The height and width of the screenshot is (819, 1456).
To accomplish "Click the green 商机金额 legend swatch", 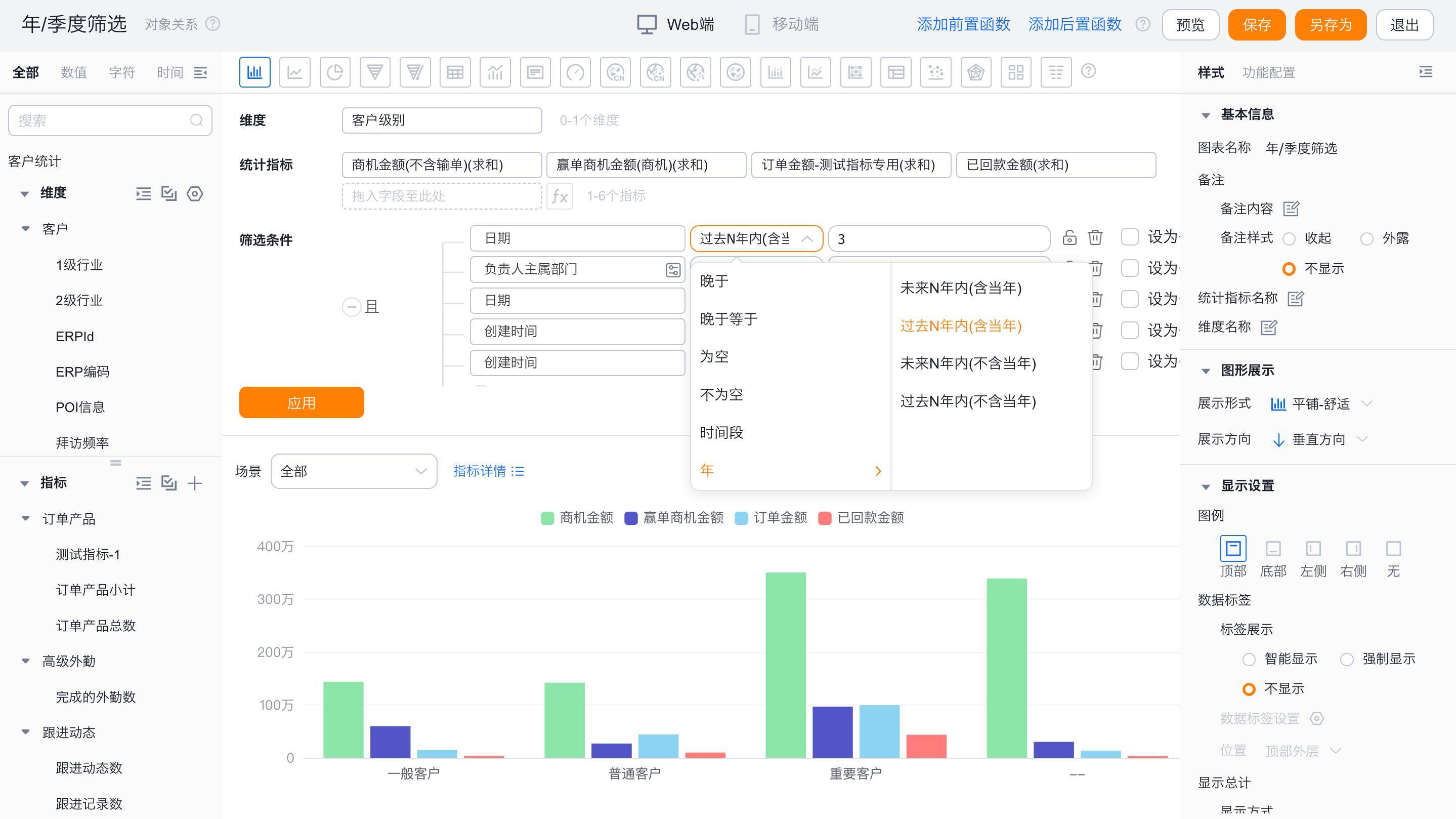I will pyautogui.click(x=546, y=518).
